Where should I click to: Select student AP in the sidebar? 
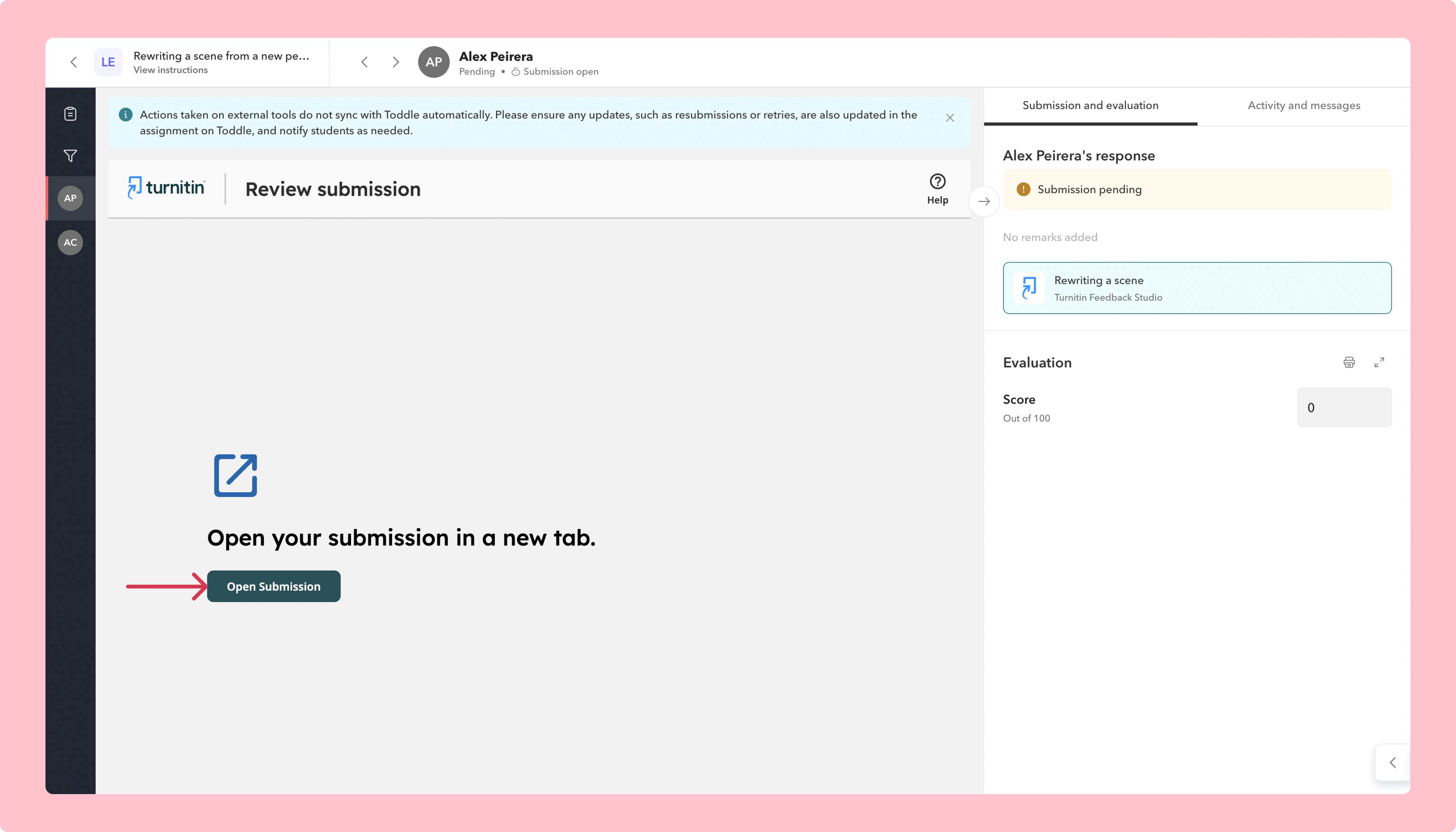70,198
